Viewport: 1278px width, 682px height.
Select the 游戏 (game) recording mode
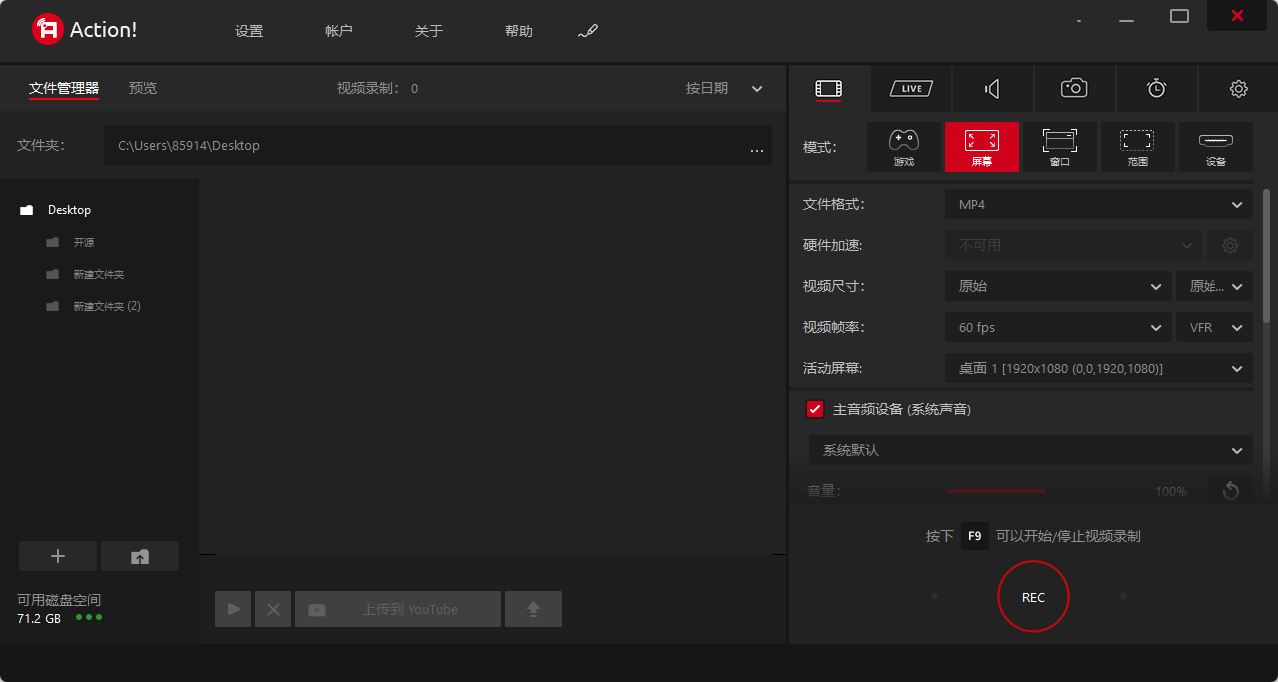(904, 146)
